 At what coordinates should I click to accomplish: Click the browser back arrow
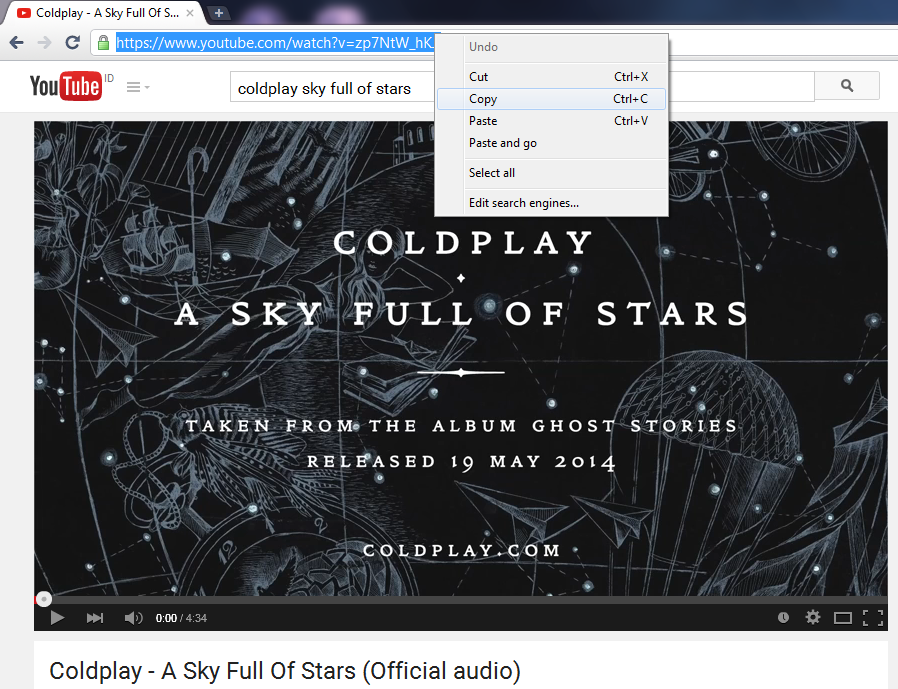(x=17, y=42)
